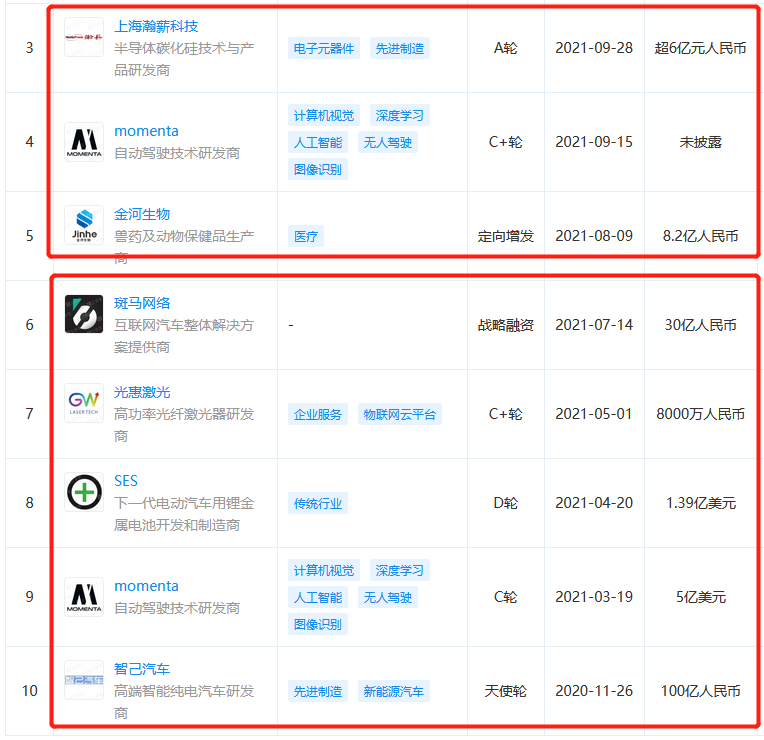
Task: Click the amount 100亿人民币
Action: tap(700, 691)
